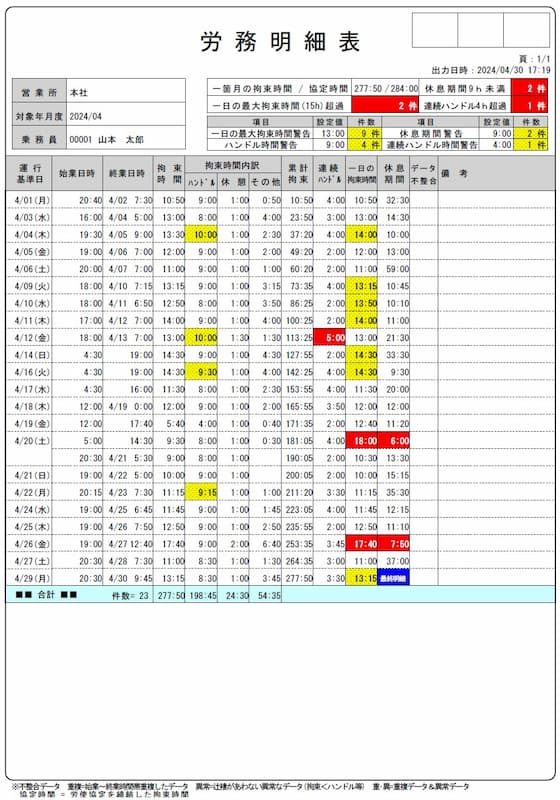
Task: Click 153:55 cumulative value in 4/17(水) row
Action: click(x=299, y=389)
